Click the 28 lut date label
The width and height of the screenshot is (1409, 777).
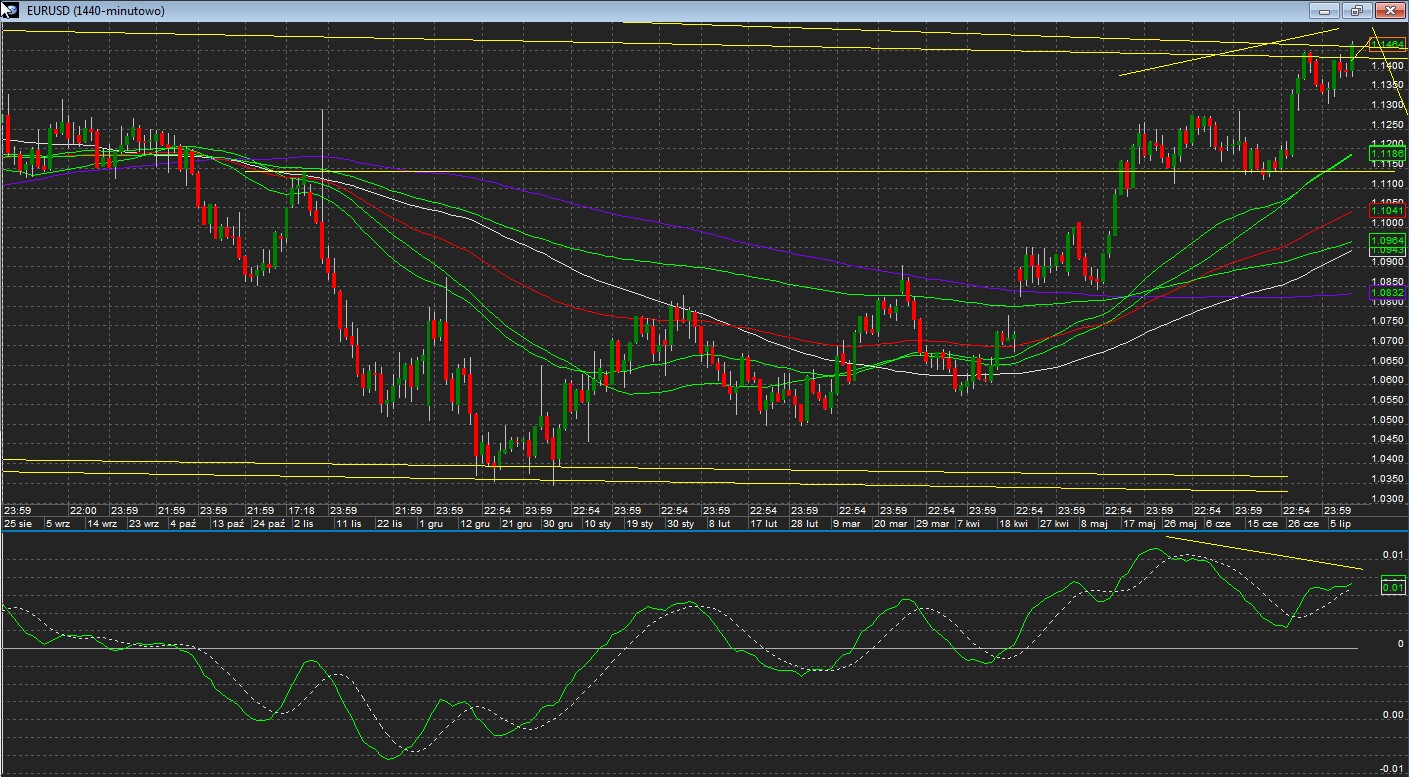804,523
